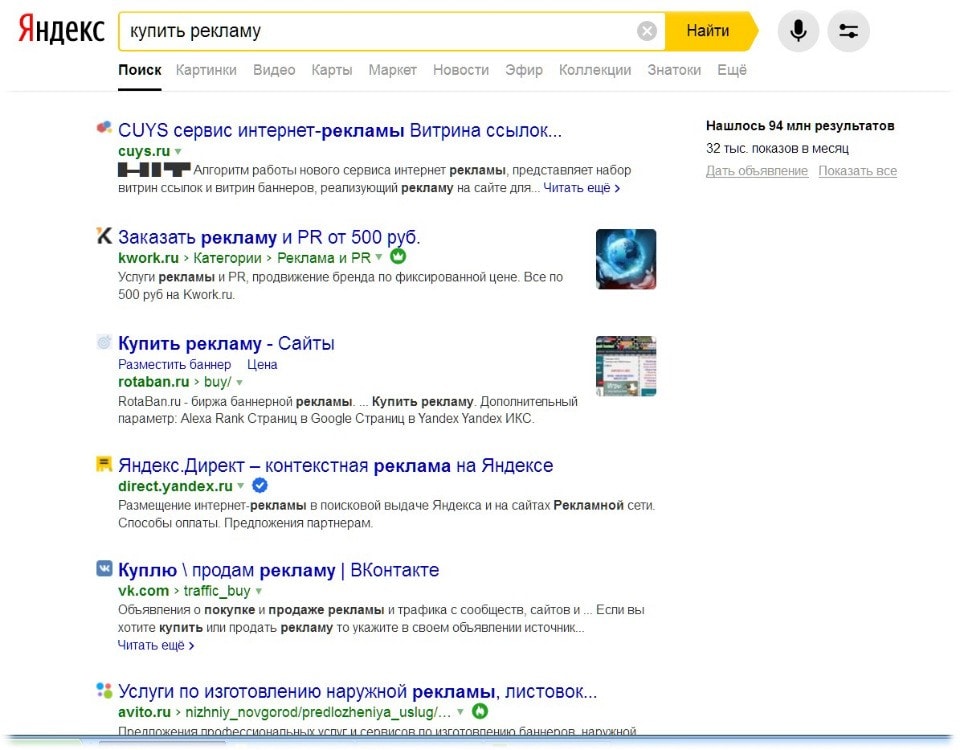Switch to the Маркет tab

coord(392,70)
